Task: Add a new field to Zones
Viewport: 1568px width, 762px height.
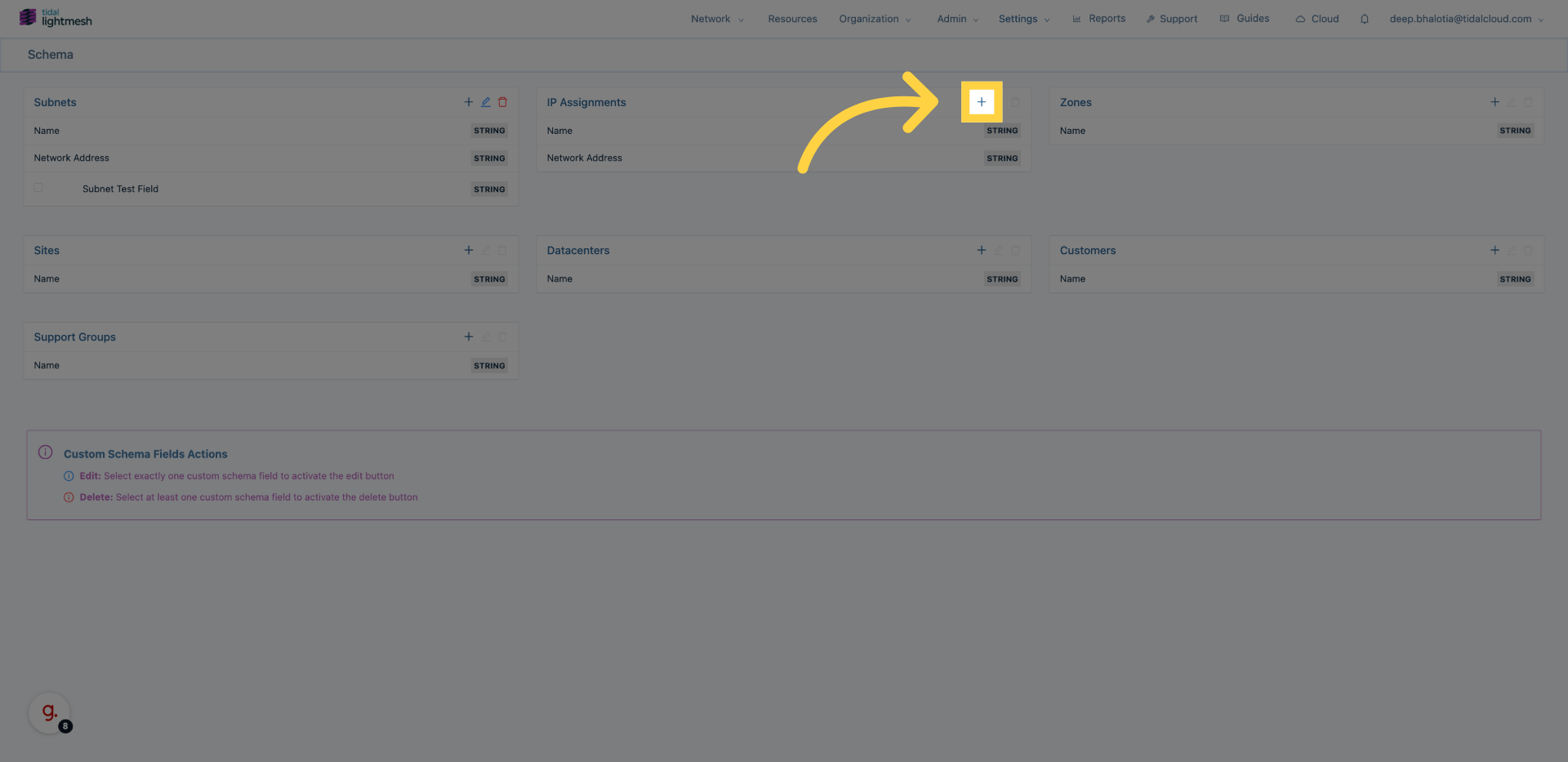Action: click(x=1494, y=102)
